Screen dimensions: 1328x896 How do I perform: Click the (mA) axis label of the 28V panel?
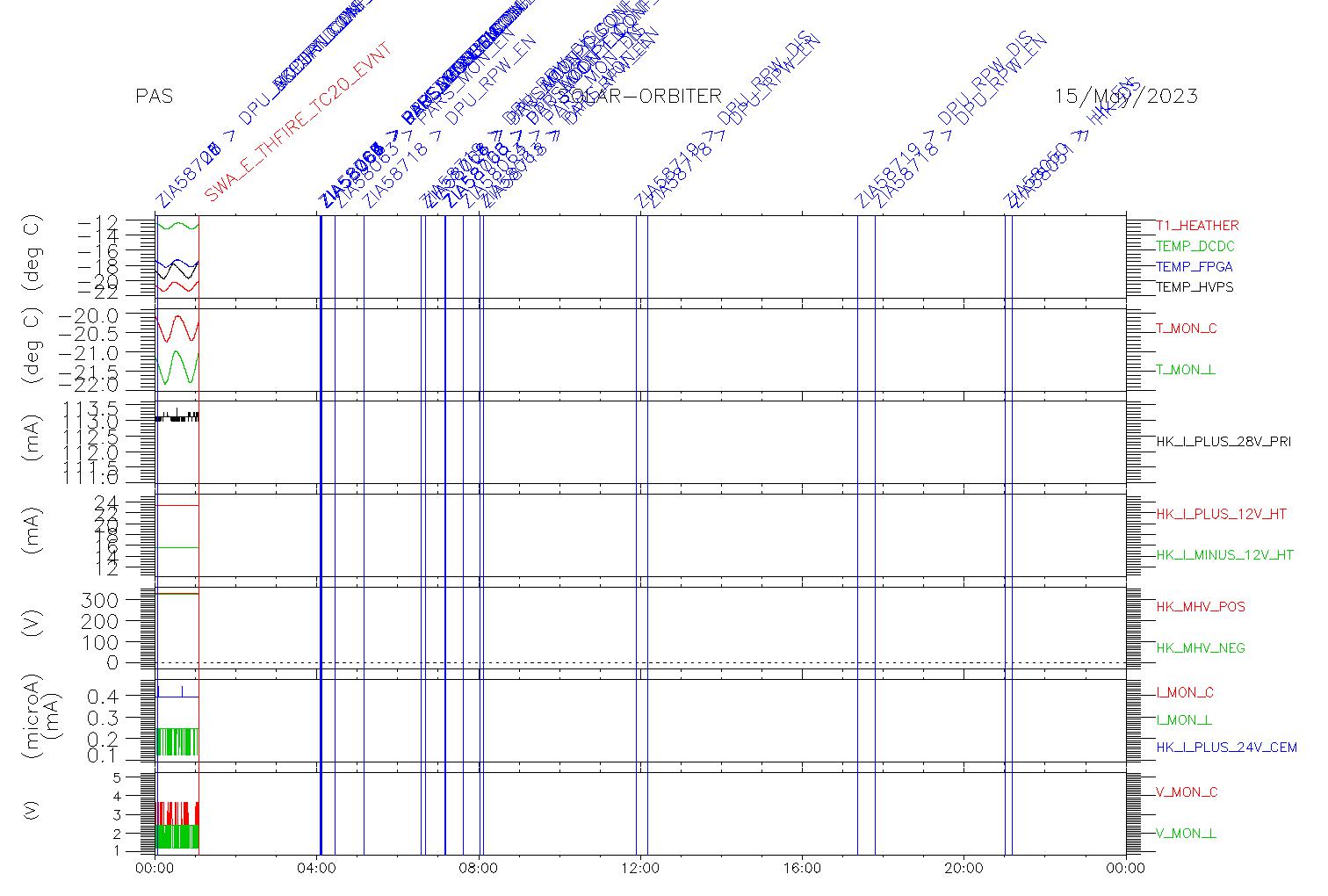point(33,438)
